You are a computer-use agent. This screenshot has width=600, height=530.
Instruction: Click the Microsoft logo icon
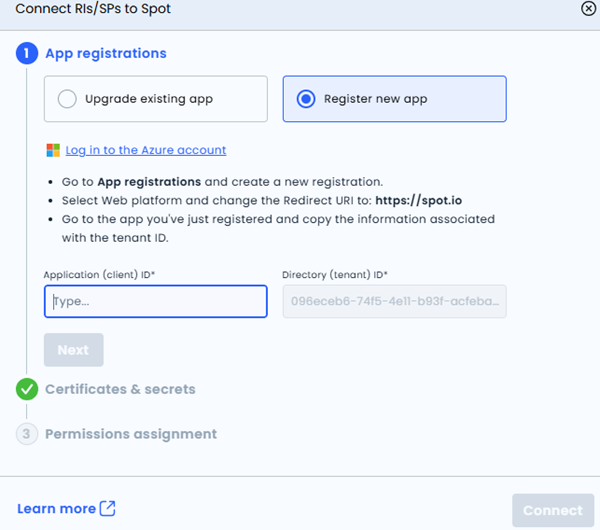click(x=54, y=150)
